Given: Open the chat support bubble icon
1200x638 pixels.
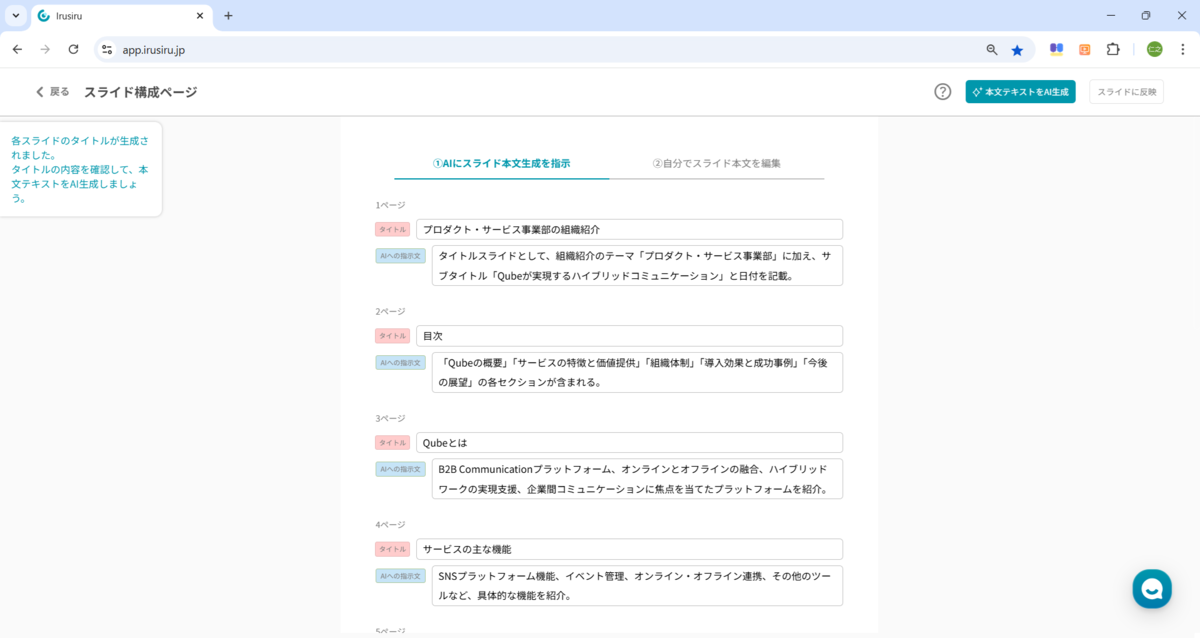Looking at the screenshot, I should coord(1152,588).
